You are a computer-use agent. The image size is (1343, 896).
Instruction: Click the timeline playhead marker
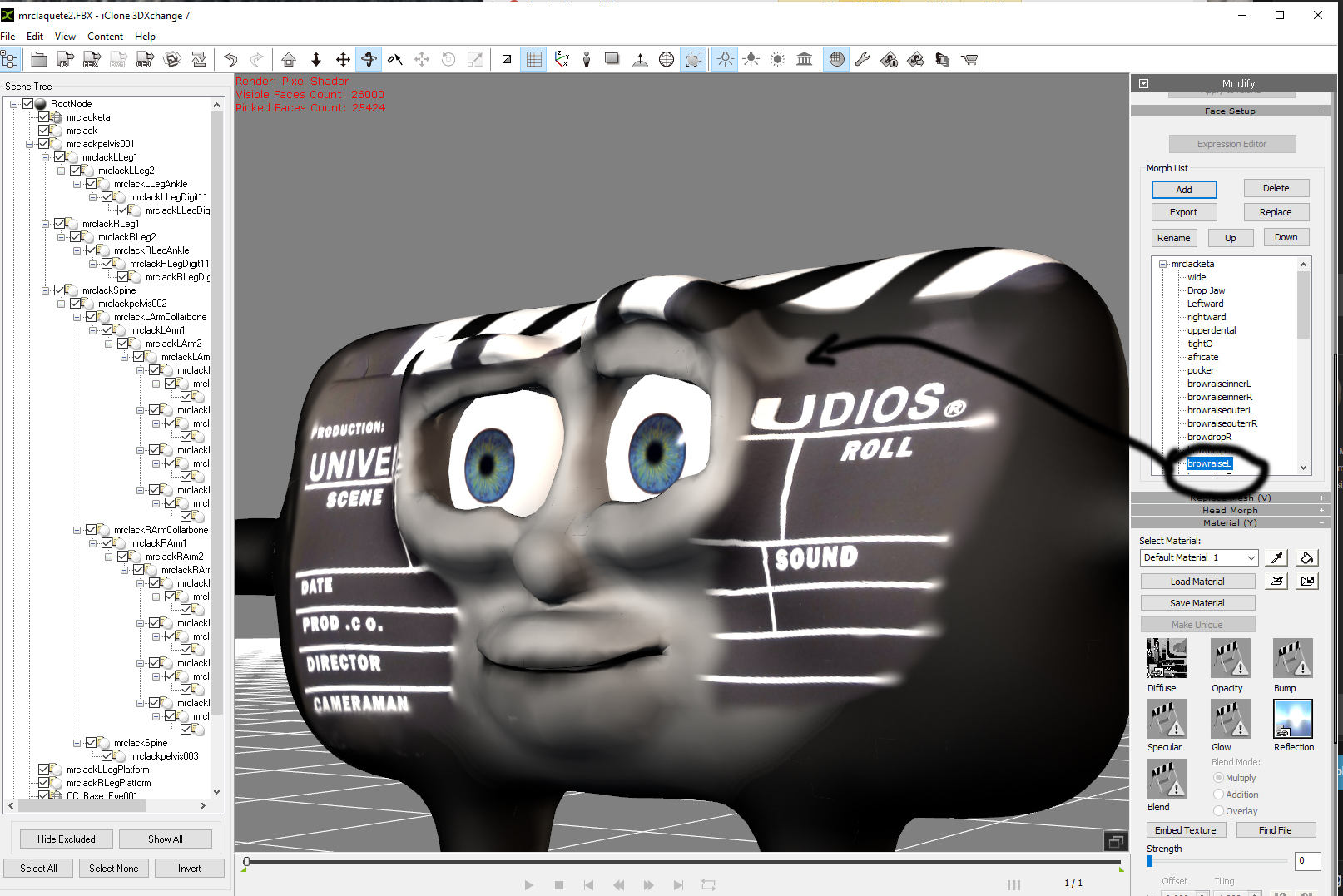coord(246,862)
